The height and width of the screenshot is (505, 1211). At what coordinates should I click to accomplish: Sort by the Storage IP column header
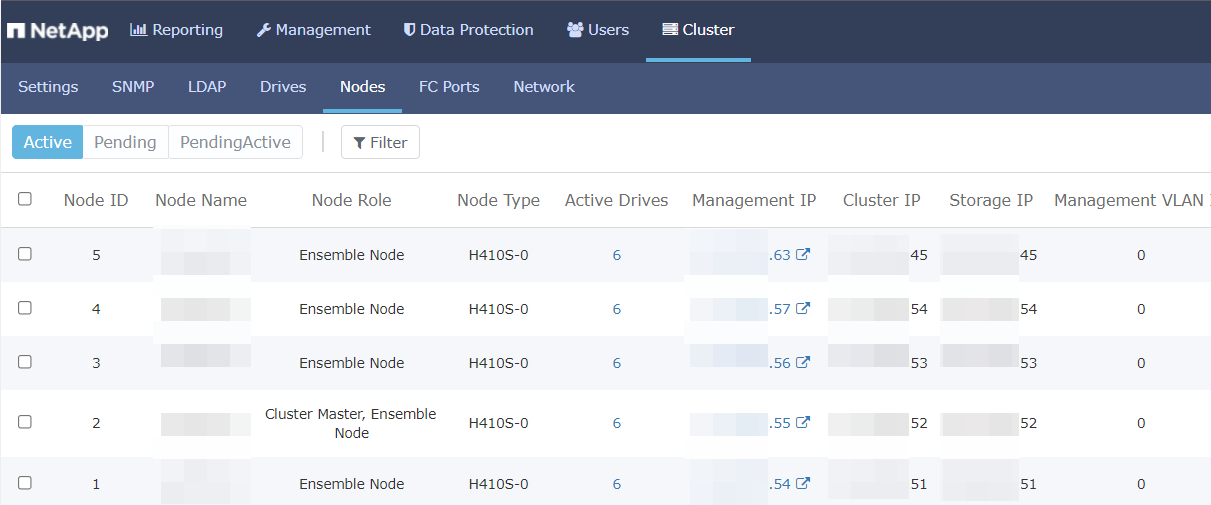coord(991,200)
